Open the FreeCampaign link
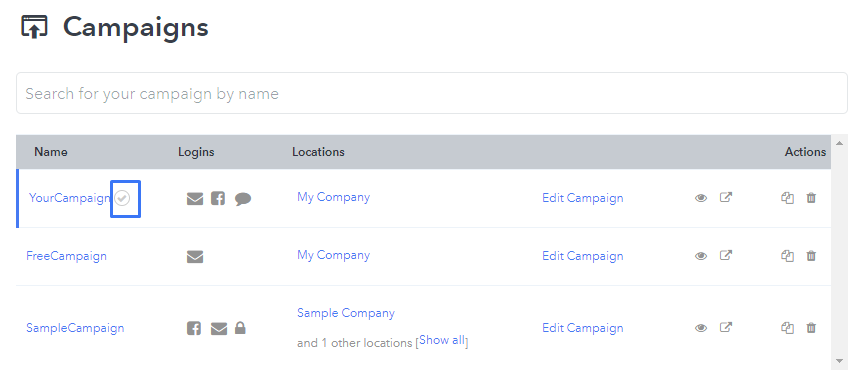 (x=66, y=256)
